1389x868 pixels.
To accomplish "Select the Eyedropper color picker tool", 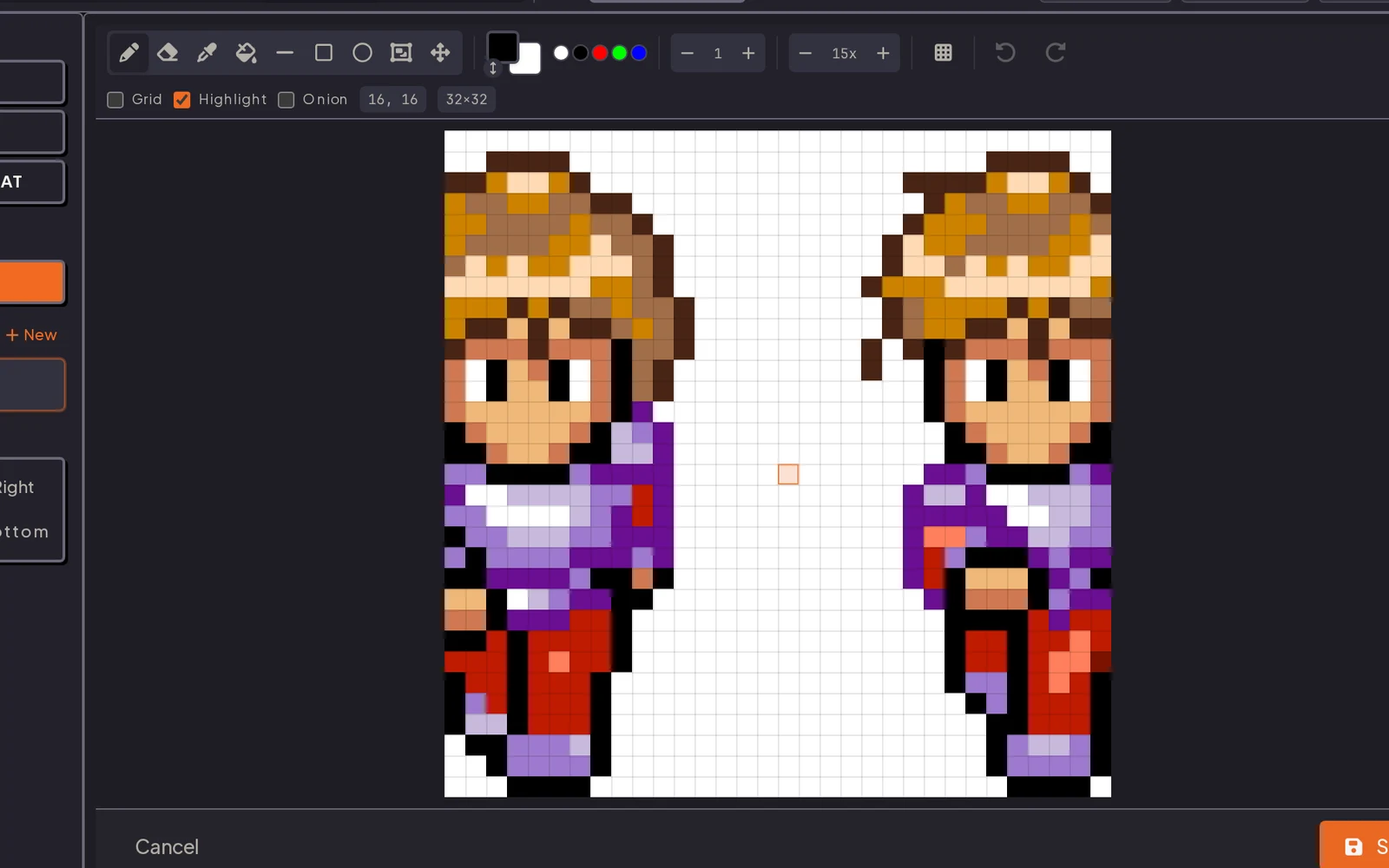I will coord(207,53).
